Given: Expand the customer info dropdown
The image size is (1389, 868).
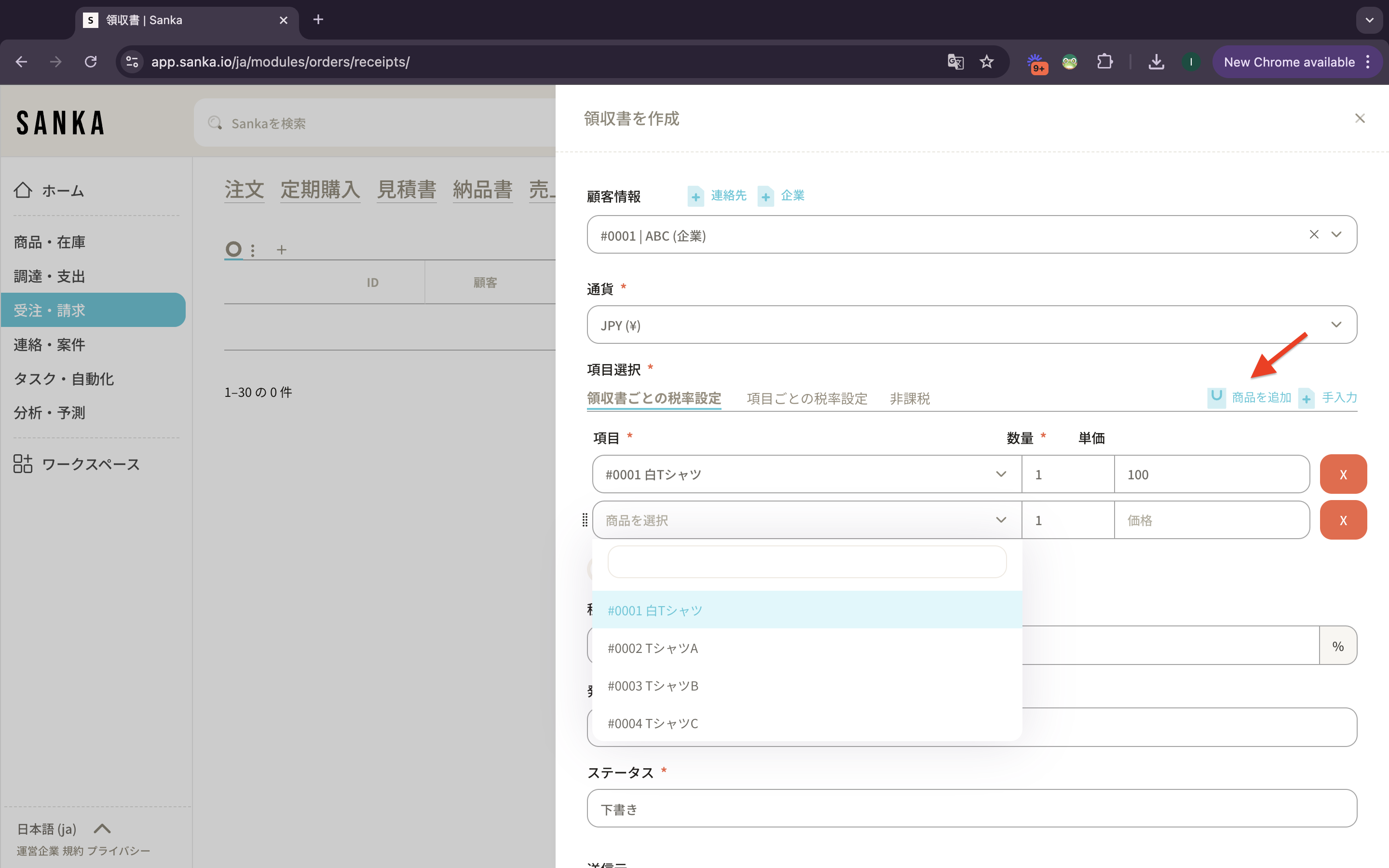Looking at the screenshot, I should pyautogui.click(x=1336, y=234).
